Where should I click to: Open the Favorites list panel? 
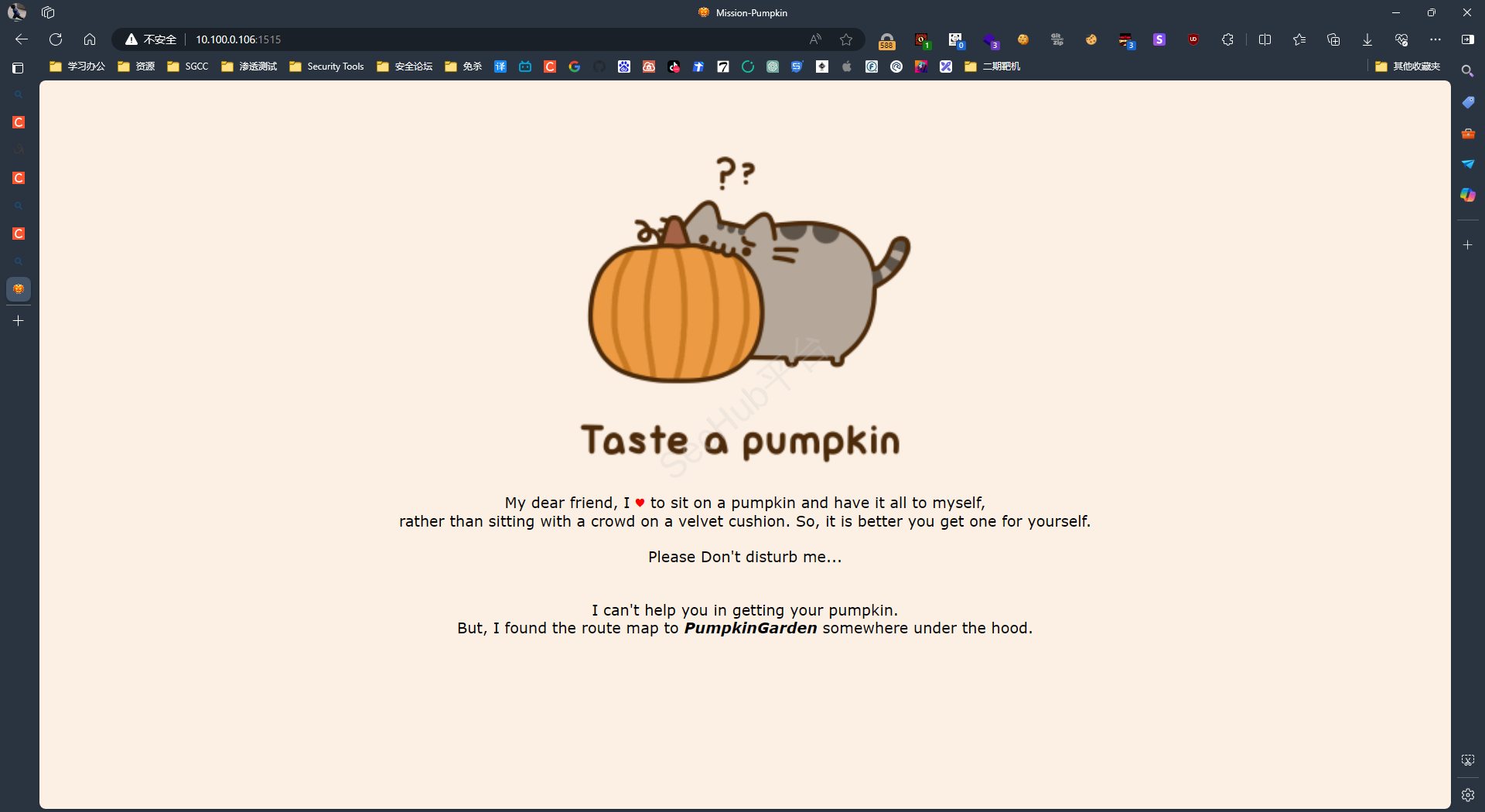pyautogui.click(x=1299, y=39)
